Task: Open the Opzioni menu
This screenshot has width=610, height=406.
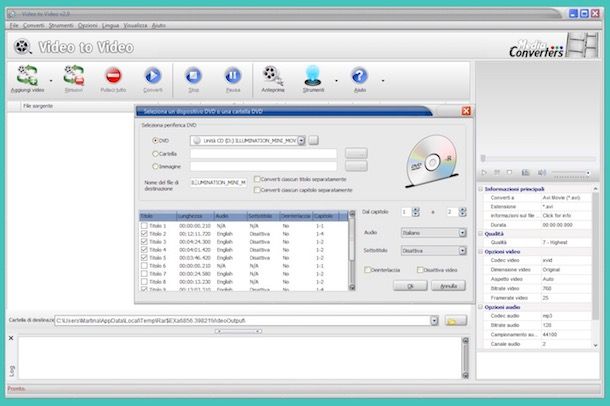Action: pos(88,25)
